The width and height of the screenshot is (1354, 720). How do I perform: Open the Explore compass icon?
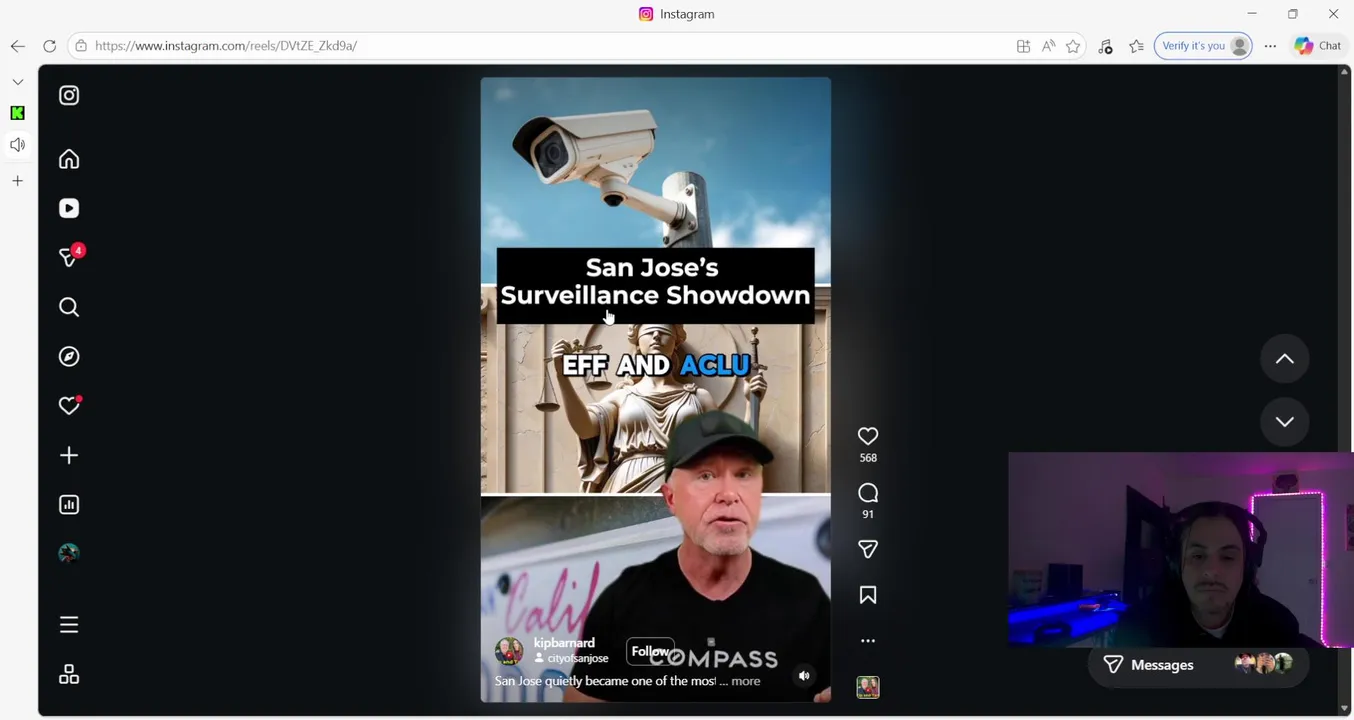coord(69,356)
